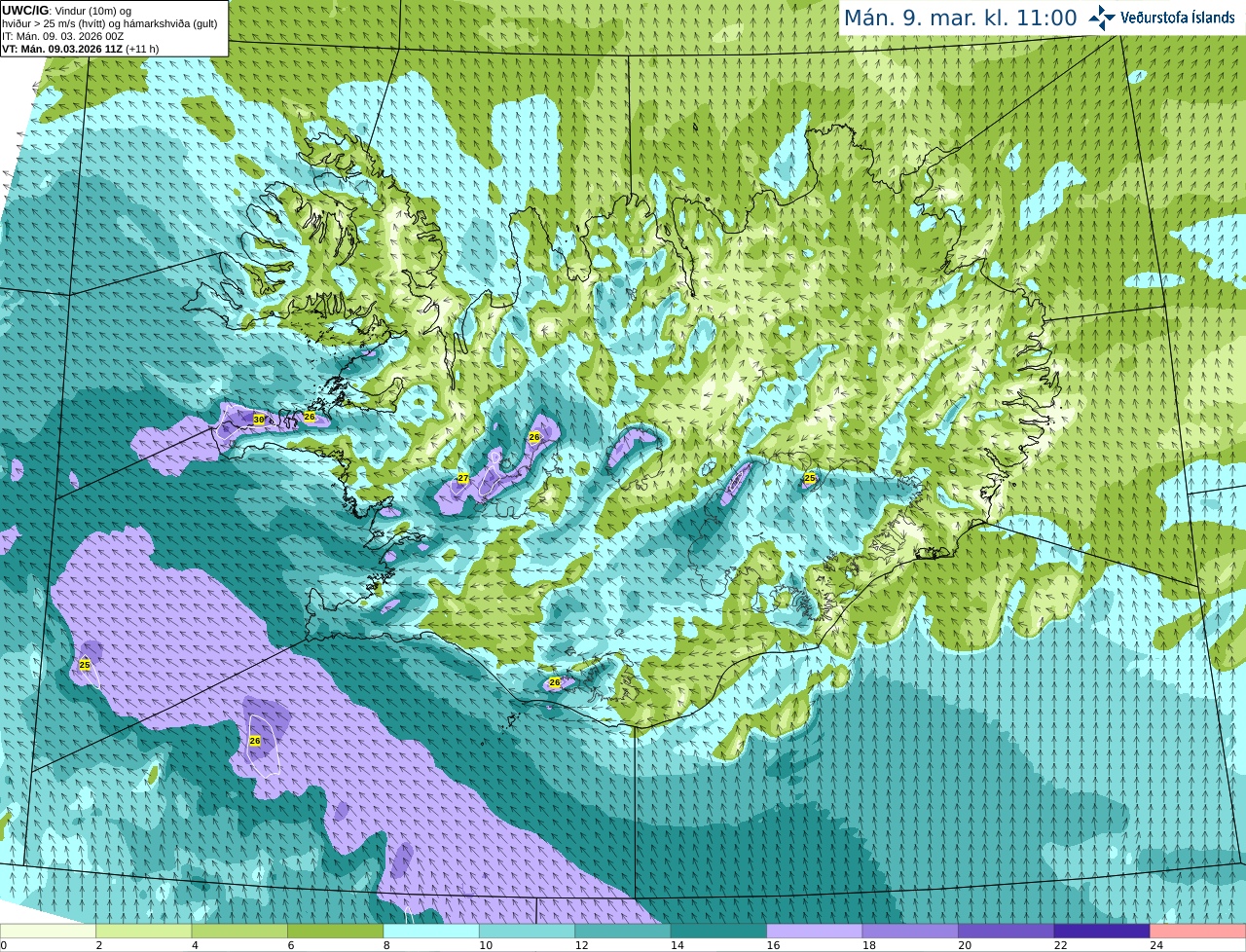This screenshot has height=952, width=1246.
Task: Click the 'VT: Mán. 09.03.2026 11Z (+11 h)' line
Action: [81, 49]
